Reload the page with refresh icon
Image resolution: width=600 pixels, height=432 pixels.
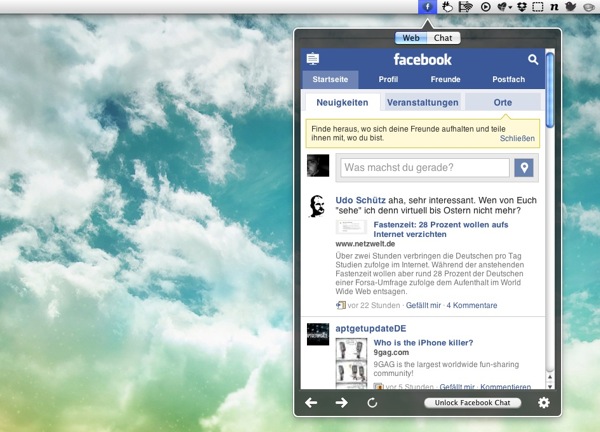tap(372, 403)
